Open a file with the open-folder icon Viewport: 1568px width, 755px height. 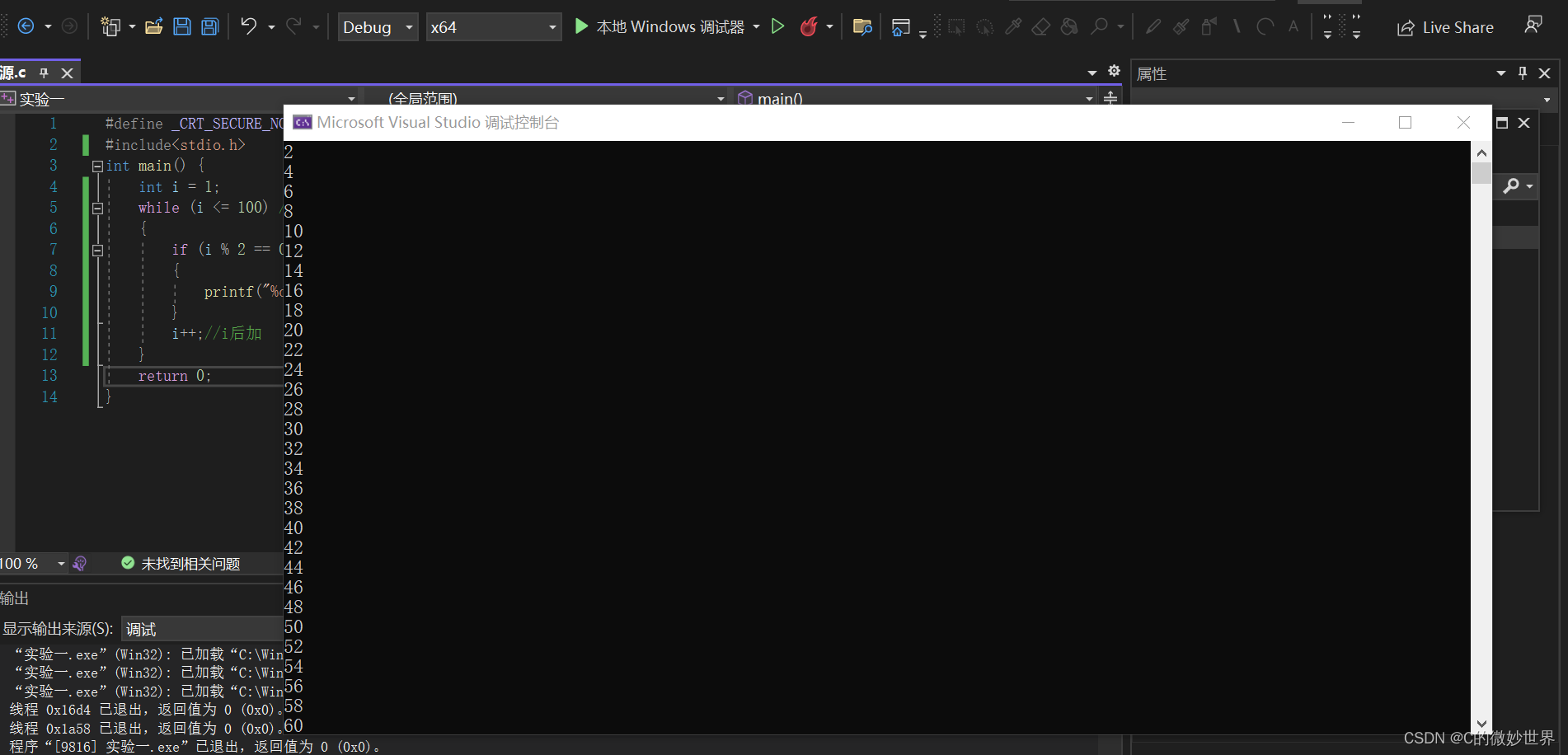(x=153, y=26)
